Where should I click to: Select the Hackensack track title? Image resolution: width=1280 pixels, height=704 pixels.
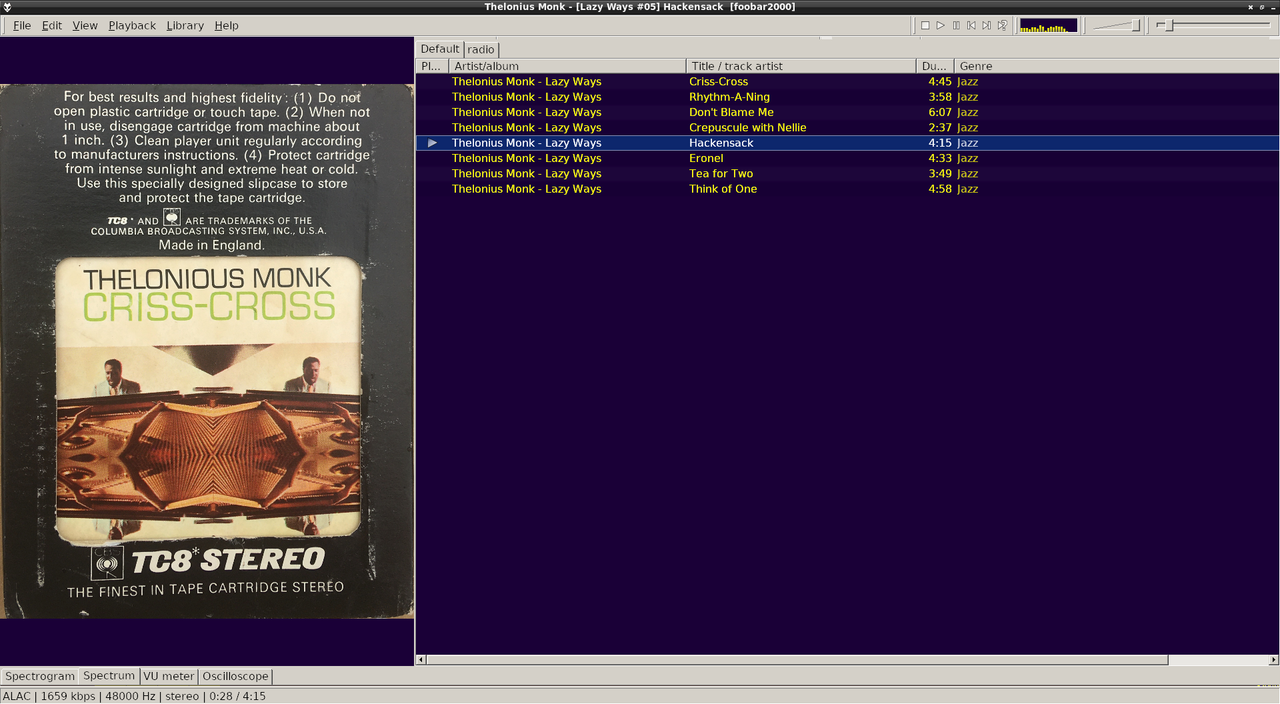[x=721, y=143]
